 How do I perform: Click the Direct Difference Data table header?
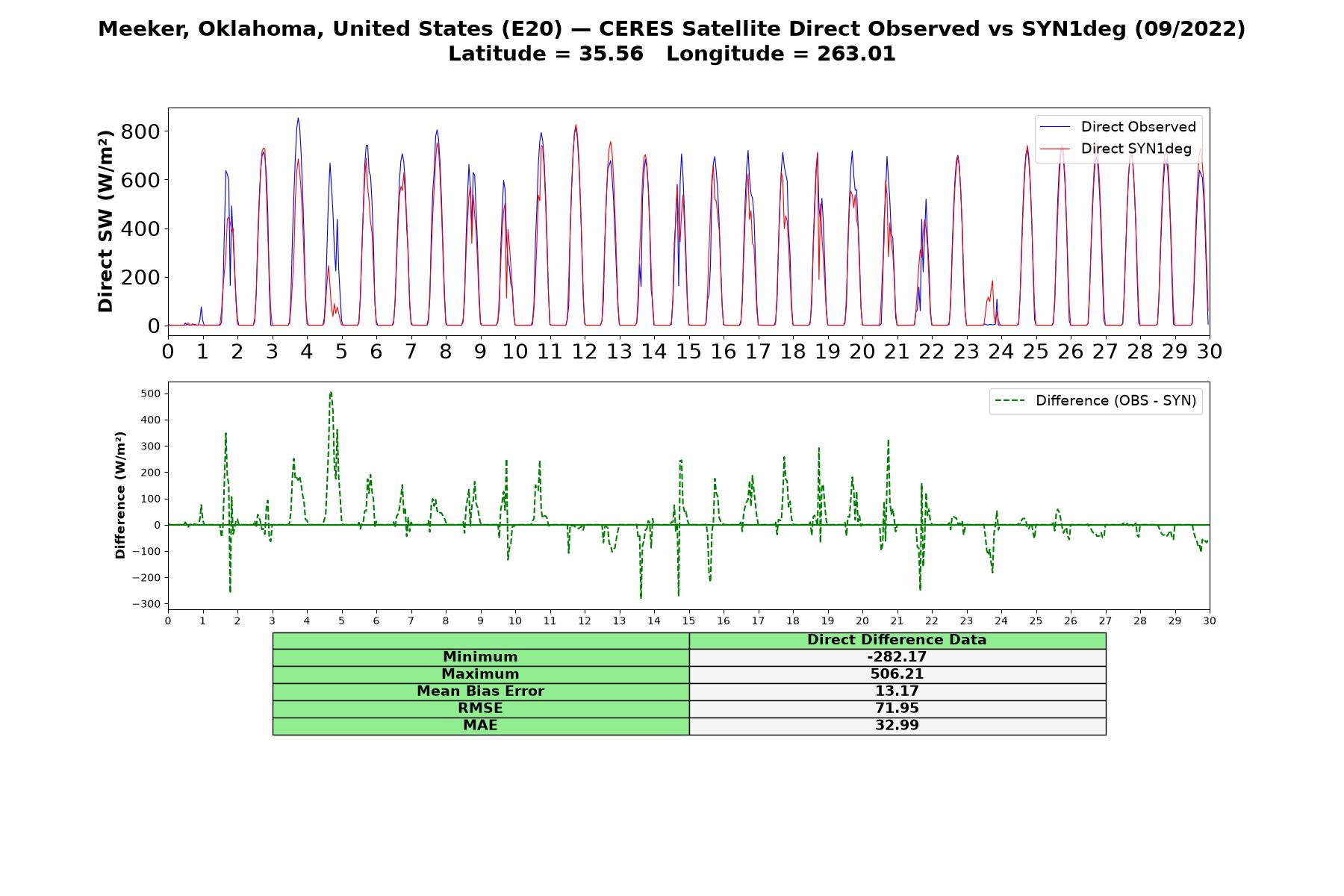tap(897, 641)
